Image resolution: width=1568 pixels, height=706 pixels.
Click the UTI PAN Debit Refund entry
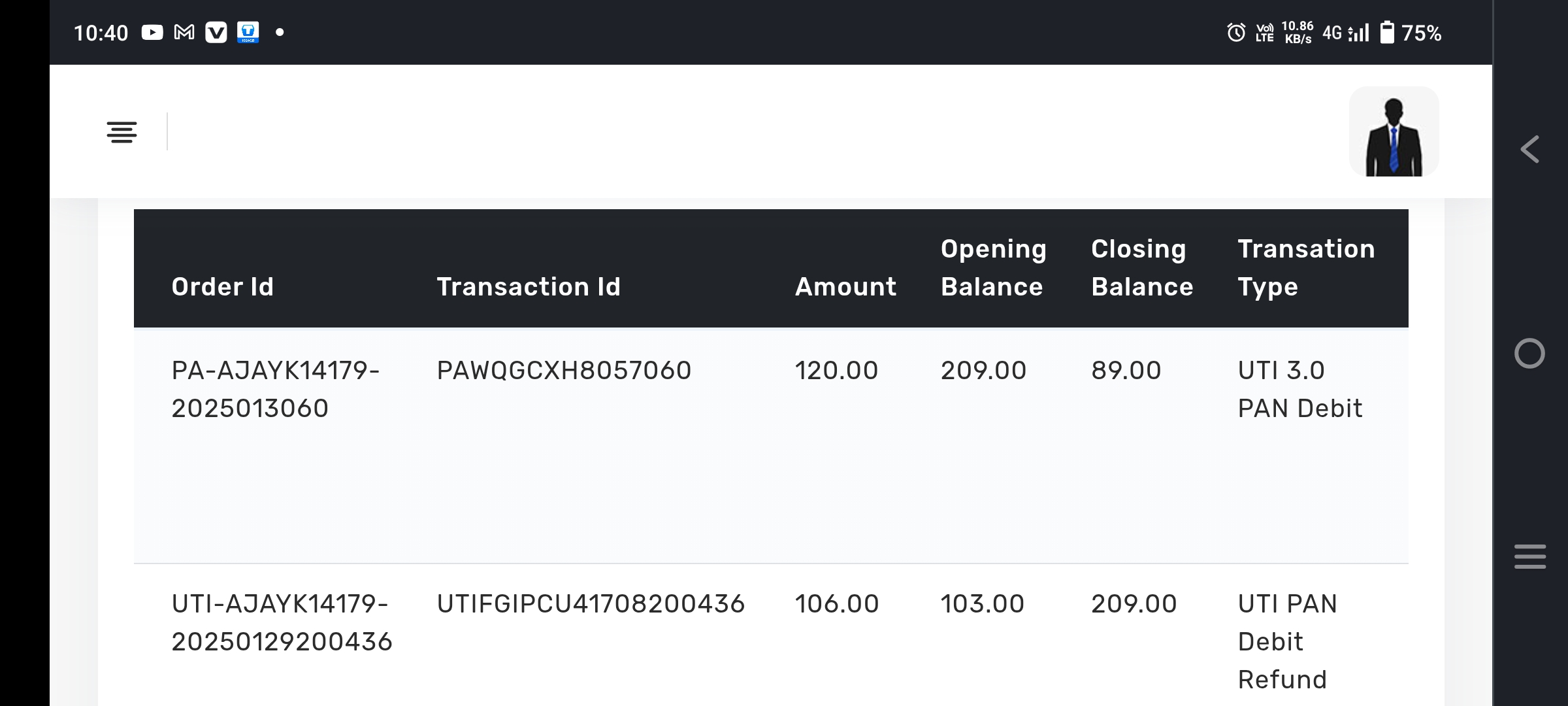(1287, 641)
